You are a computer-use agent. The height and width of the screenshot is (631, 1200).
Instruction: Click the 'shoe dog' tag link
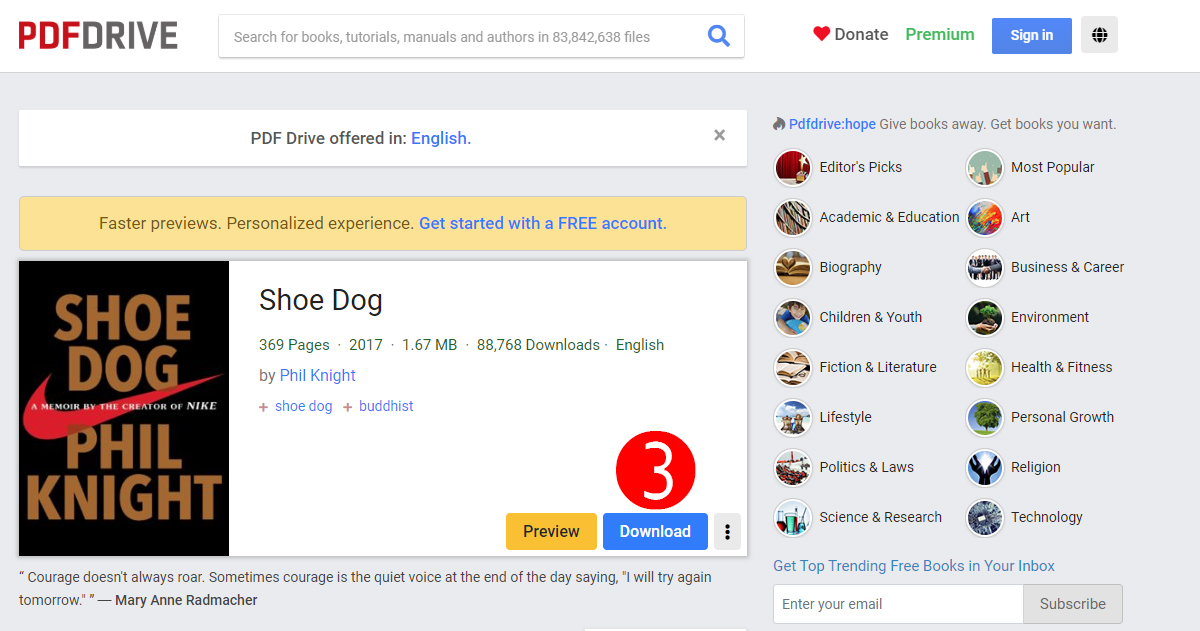coord(304,406)
